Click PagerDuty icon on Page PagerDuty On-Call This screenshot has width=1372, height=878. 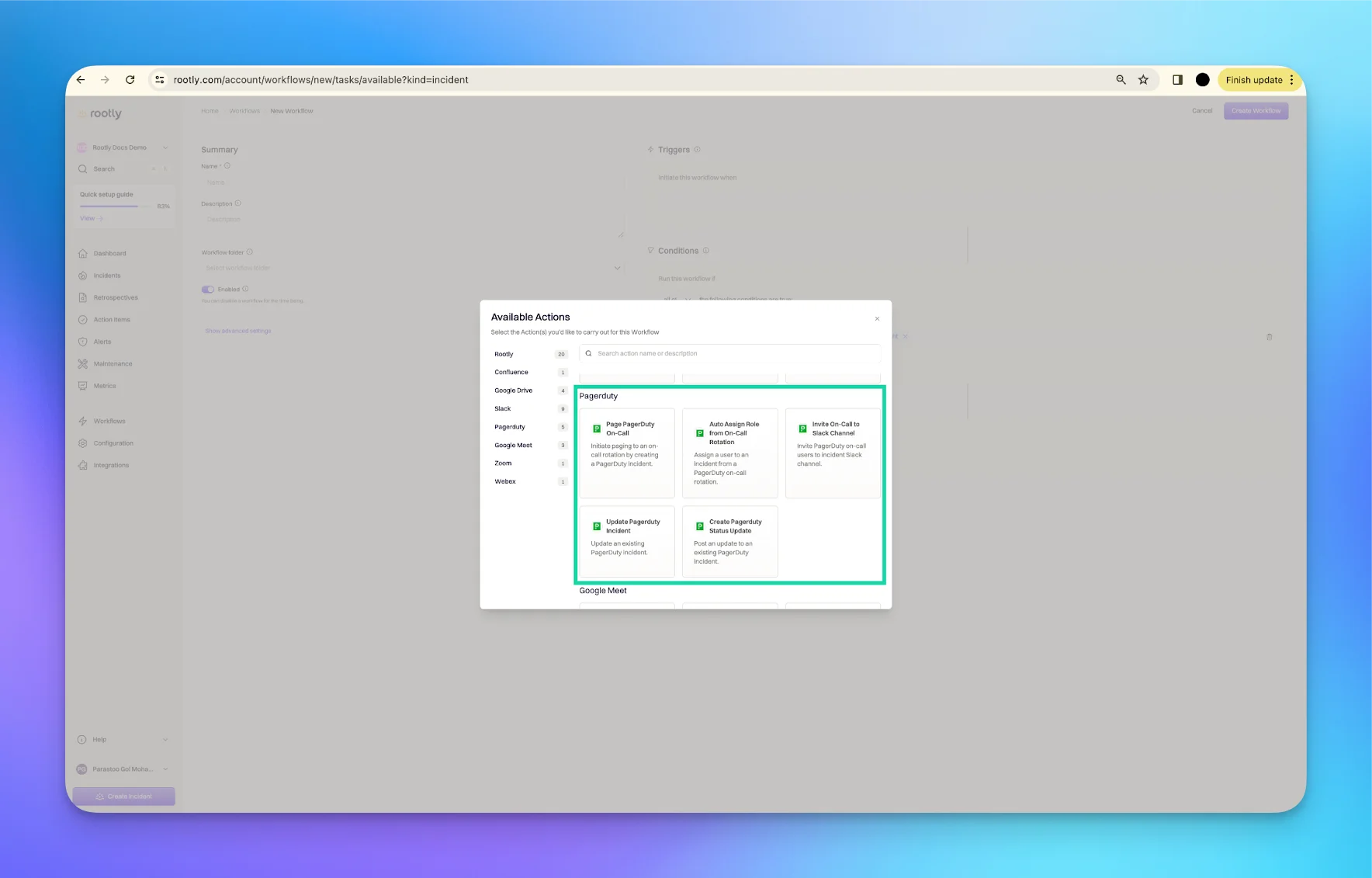coord(597,429)
